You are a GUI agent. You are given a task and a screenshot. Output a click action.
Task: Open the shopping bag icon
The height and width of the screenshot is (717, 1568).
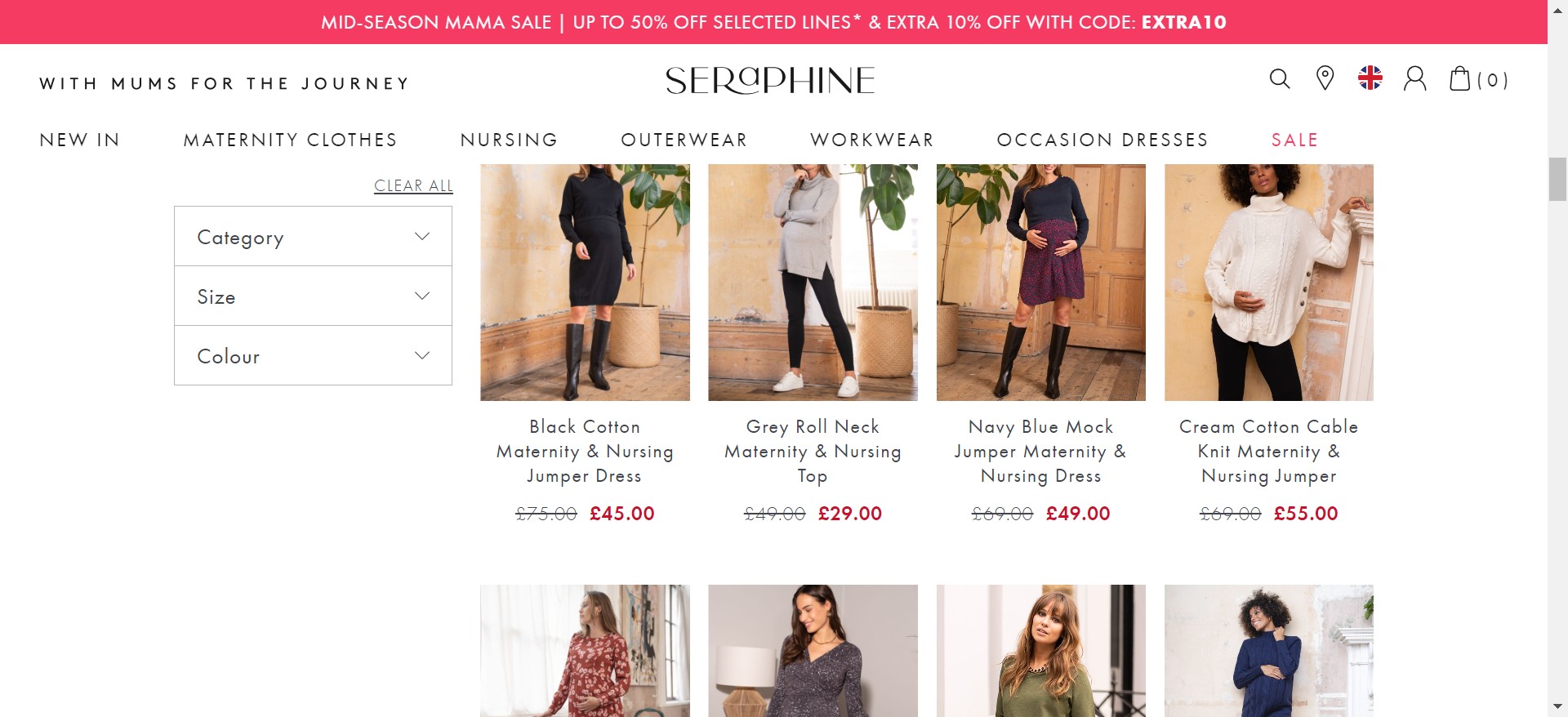pos(1460,79)
